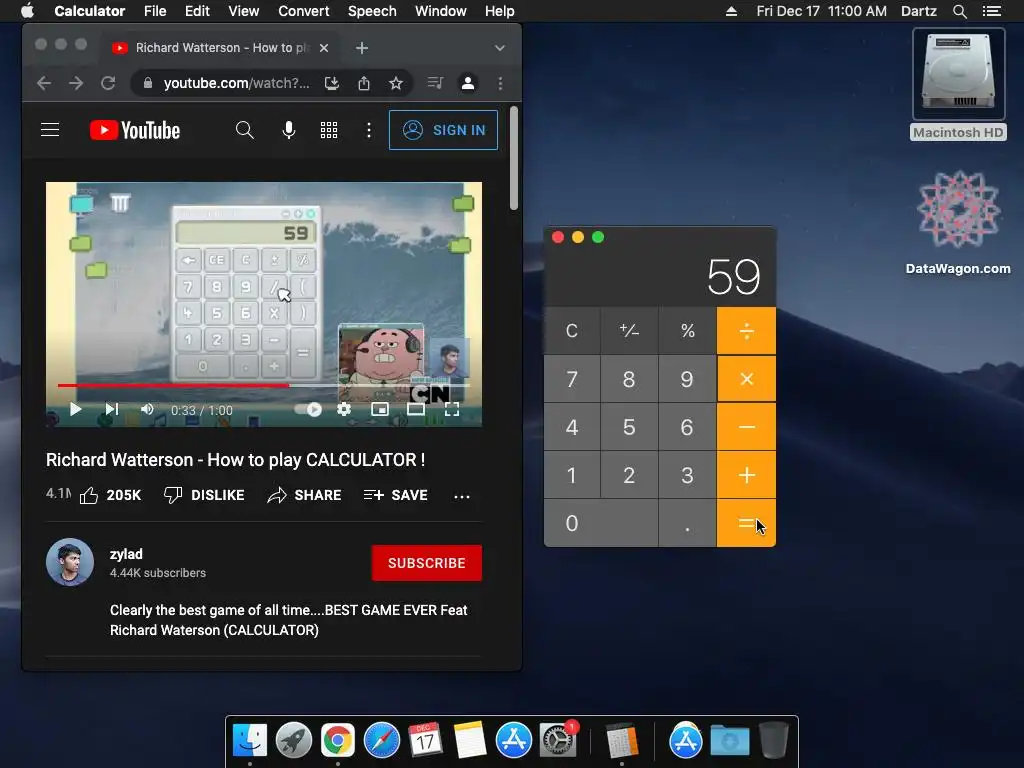Go forward in Chrome browser
This screenshot has width=1024, height=768.
76,83
